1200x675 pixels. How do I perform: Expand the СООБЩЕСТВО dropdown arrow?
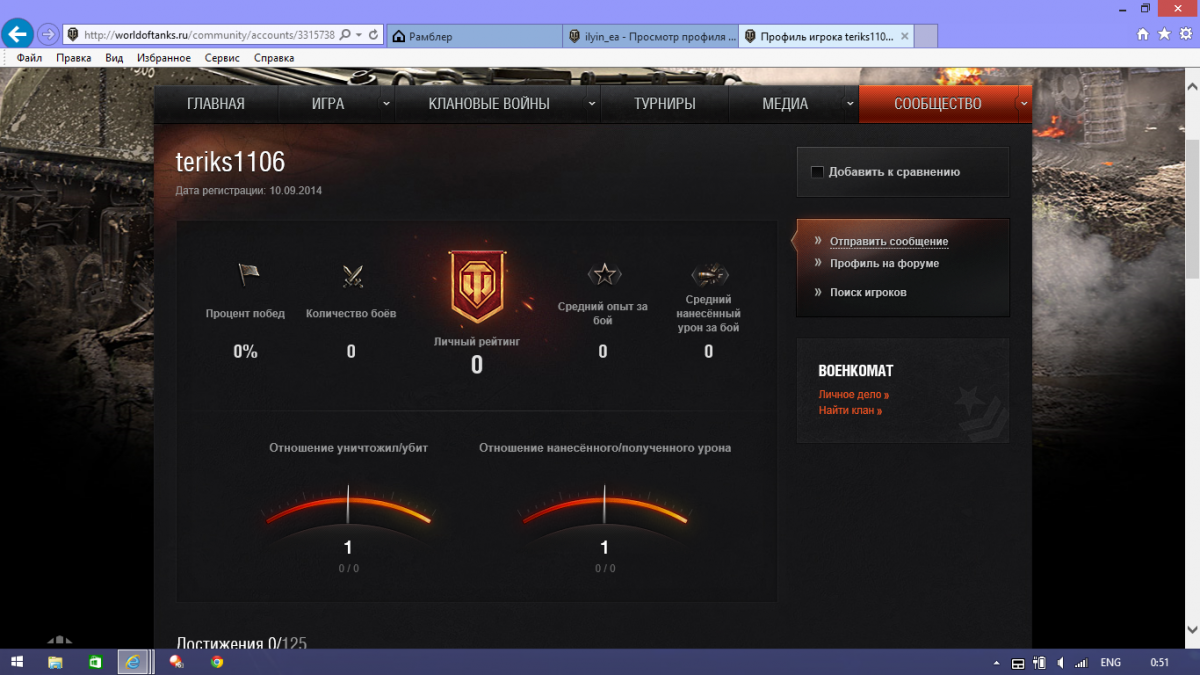click(x=1023, y=103)
